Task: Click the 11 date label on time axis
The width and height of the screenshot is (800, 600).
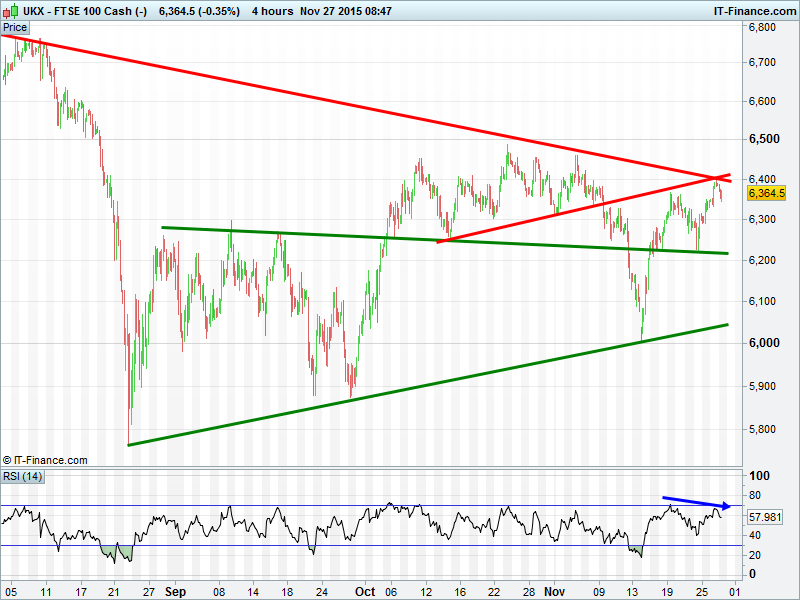Action: tap(46, 592)
